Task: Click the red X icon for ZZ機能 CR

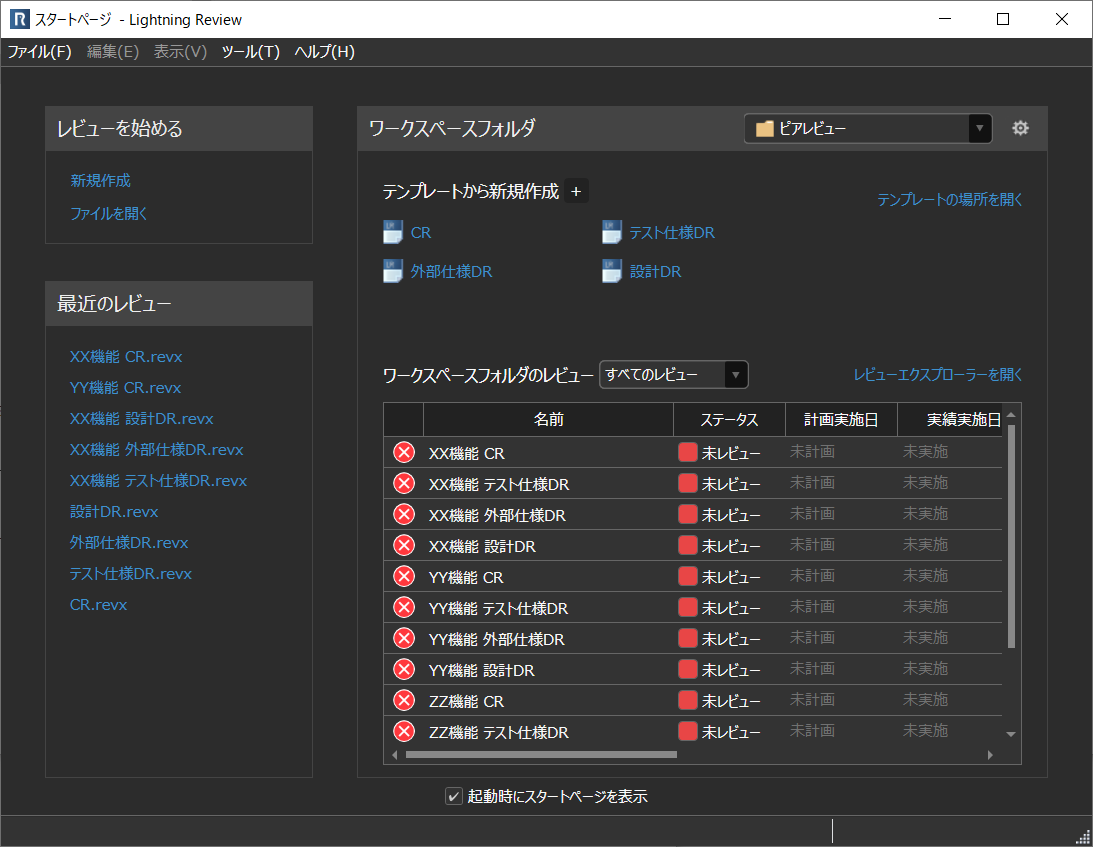Action: point(404,701)
